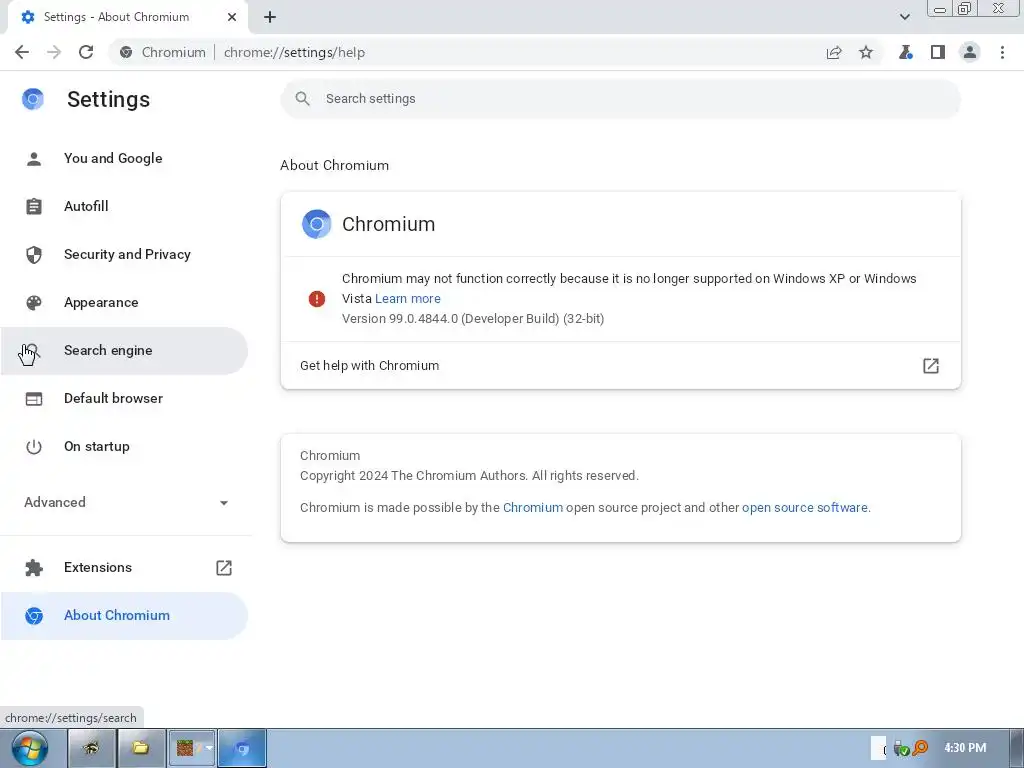Close the Settings - About Chromium tab
This screenshot has height=768, width=1024.
tap(232, 17)
